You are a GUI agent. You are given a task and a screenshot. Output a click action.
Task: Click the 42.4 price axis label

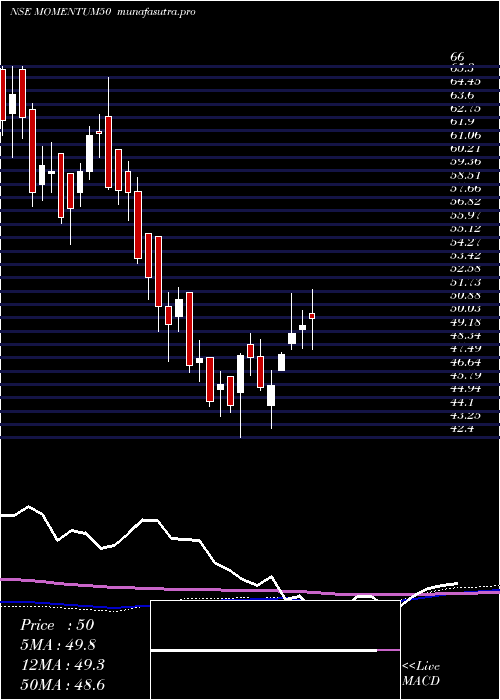[x=461, y=429]
